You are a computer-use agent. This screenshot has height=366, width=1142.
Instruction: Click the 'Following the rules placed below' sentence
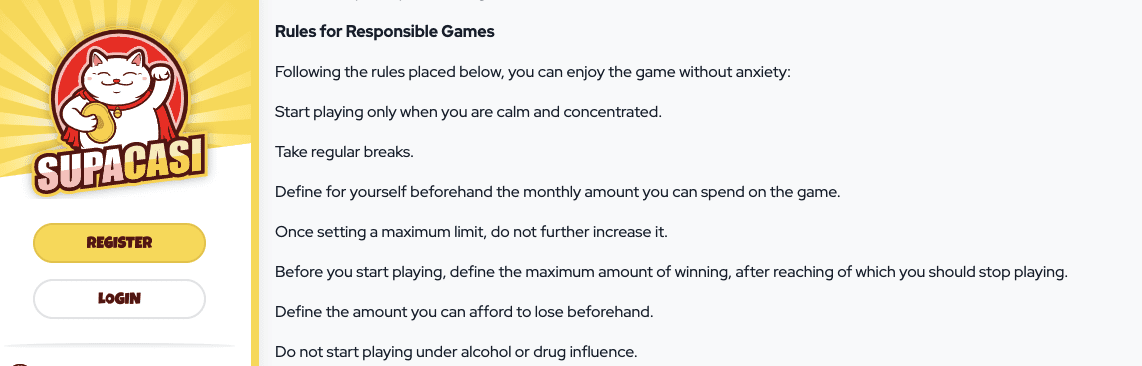coord(532,73)
